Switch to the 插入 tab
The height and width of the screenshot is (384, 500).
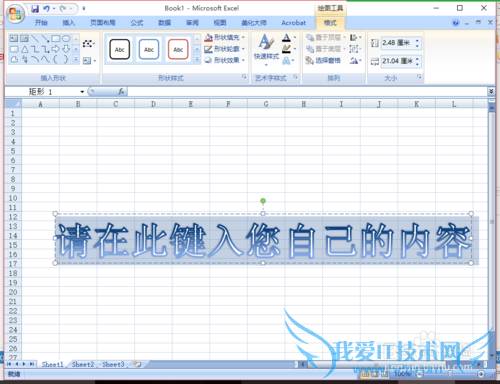[x=69, y=23]
